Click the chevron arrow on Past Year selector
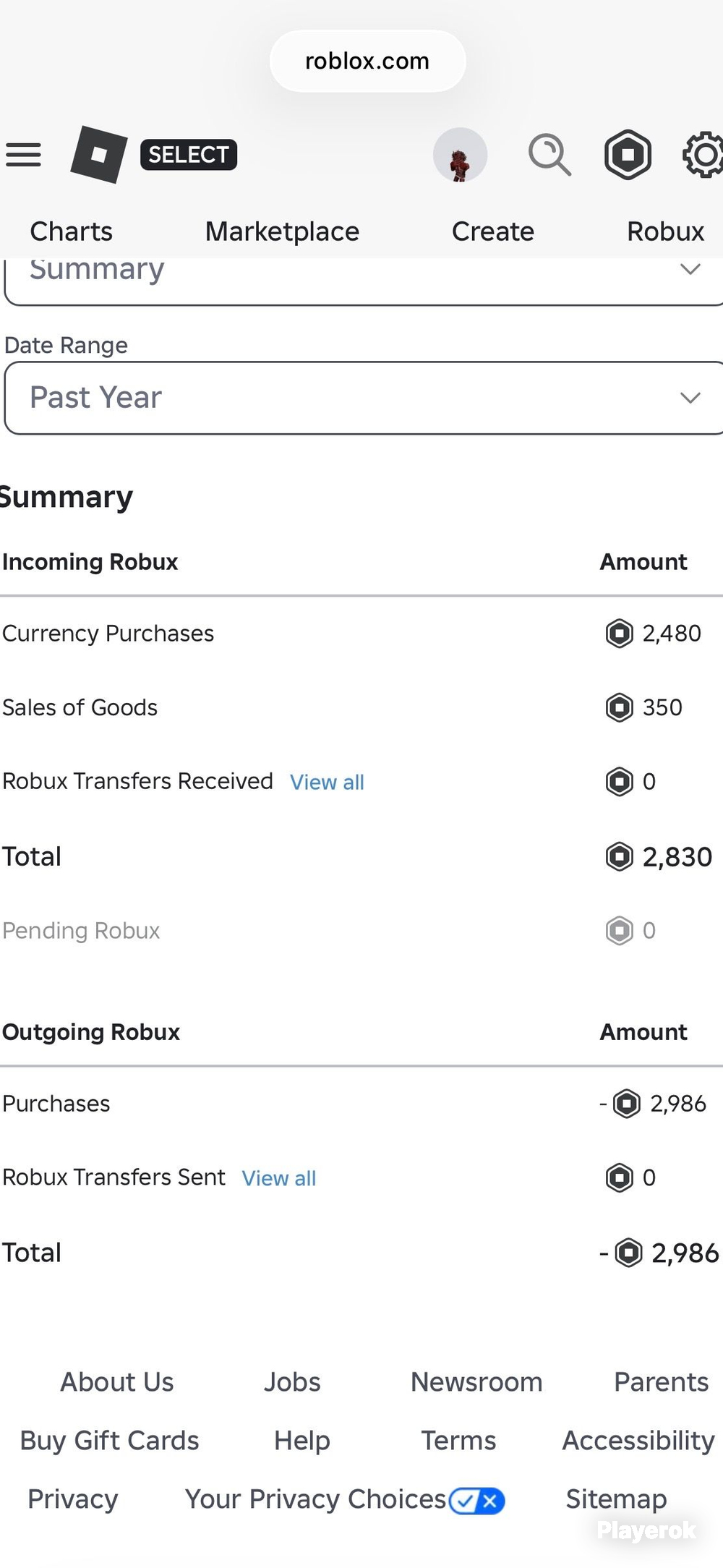The width and height of the screenshot is (723, 1568). click(x=690, y=398)
